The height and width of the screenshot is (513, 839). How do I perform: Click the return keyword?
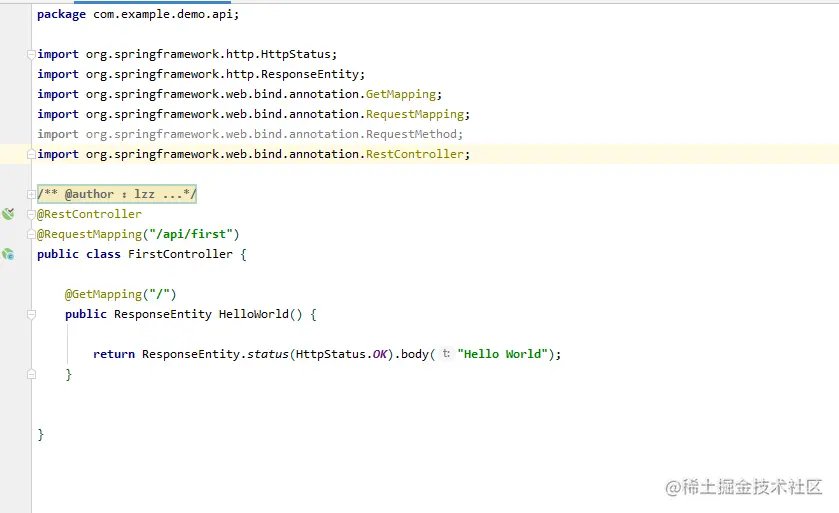pos(113,354)
